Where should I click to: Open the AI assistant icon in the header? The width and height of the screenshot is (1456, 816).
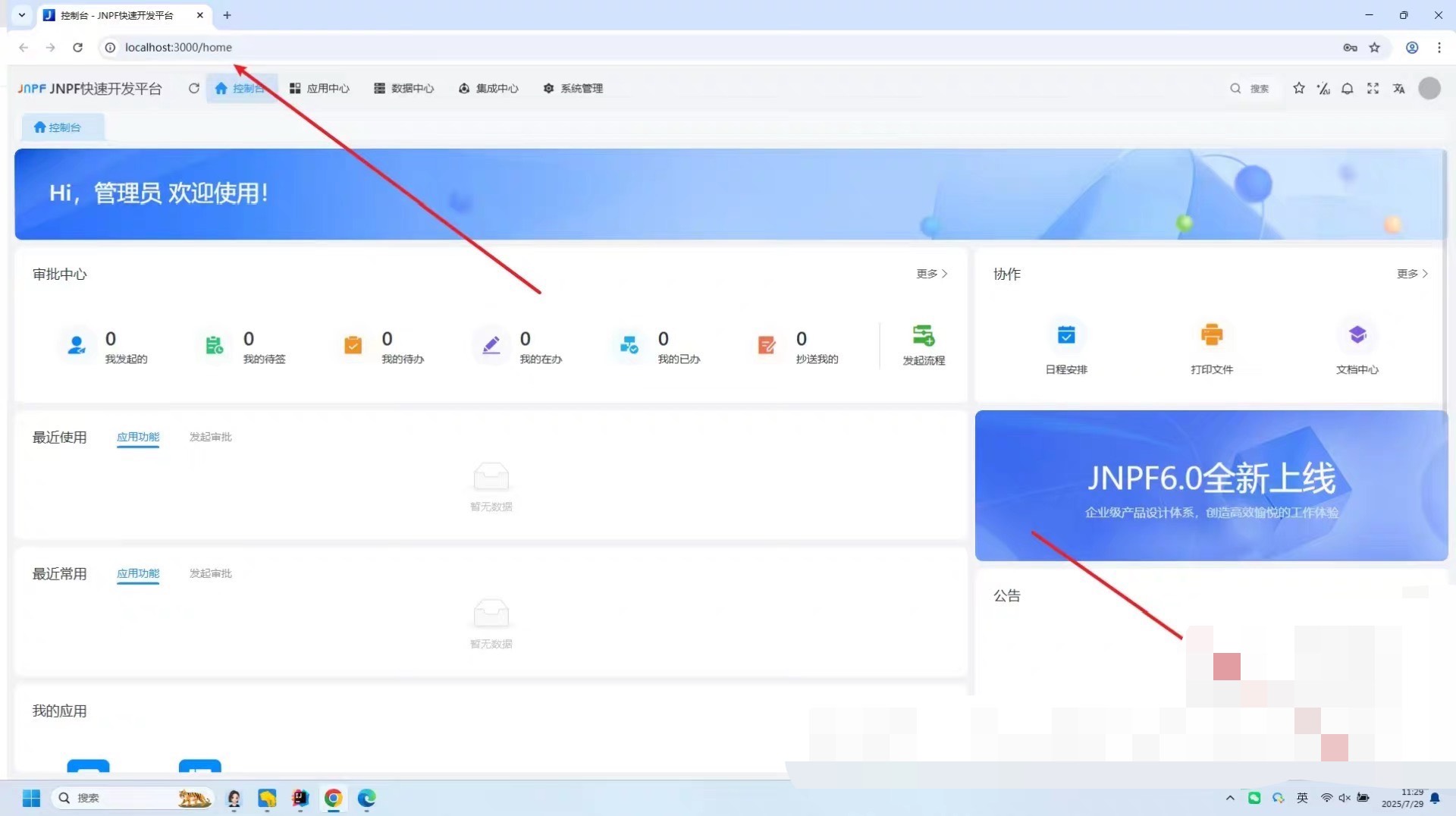point(1323,89)
